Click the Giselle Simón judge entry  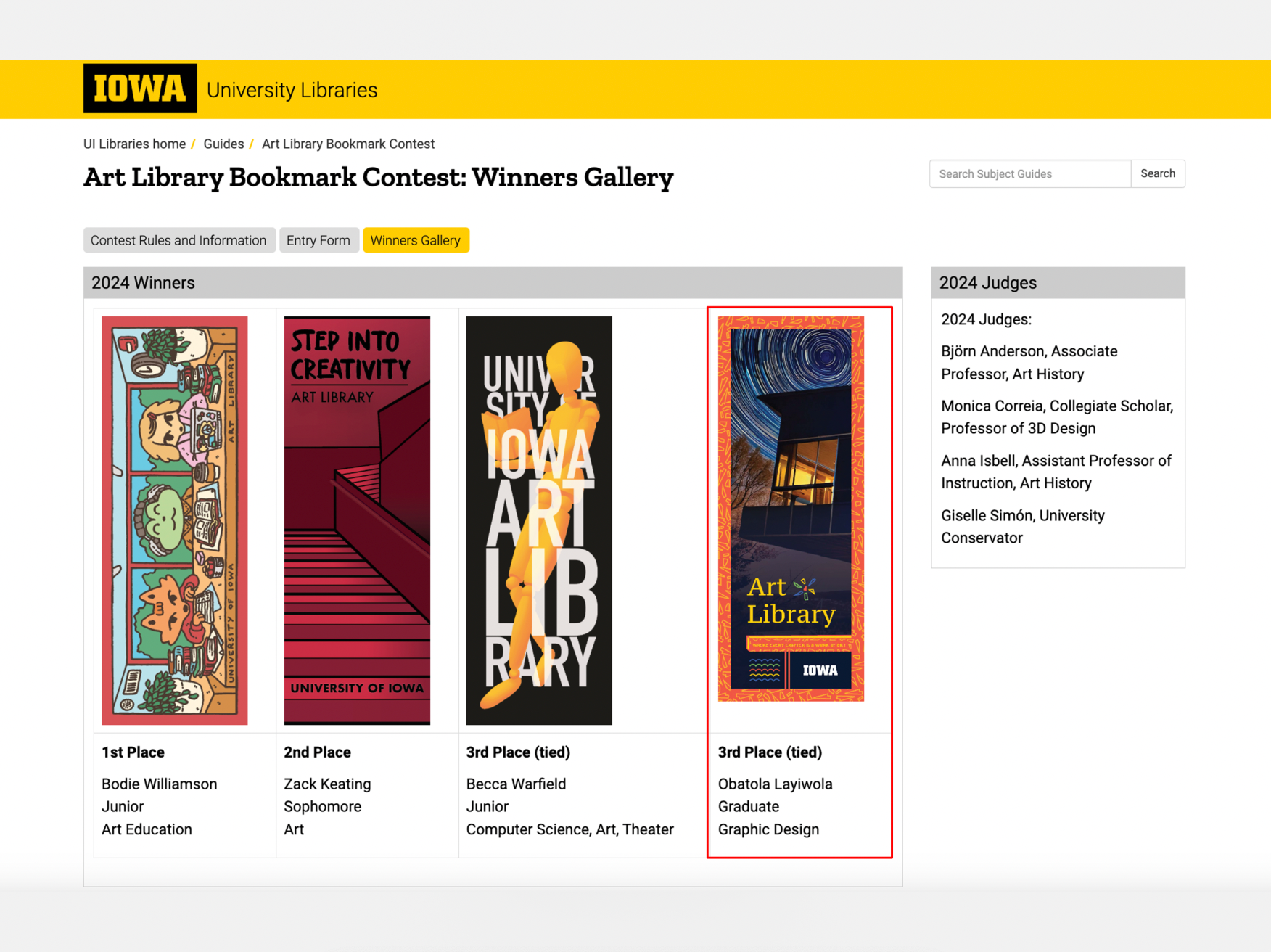1022,526
